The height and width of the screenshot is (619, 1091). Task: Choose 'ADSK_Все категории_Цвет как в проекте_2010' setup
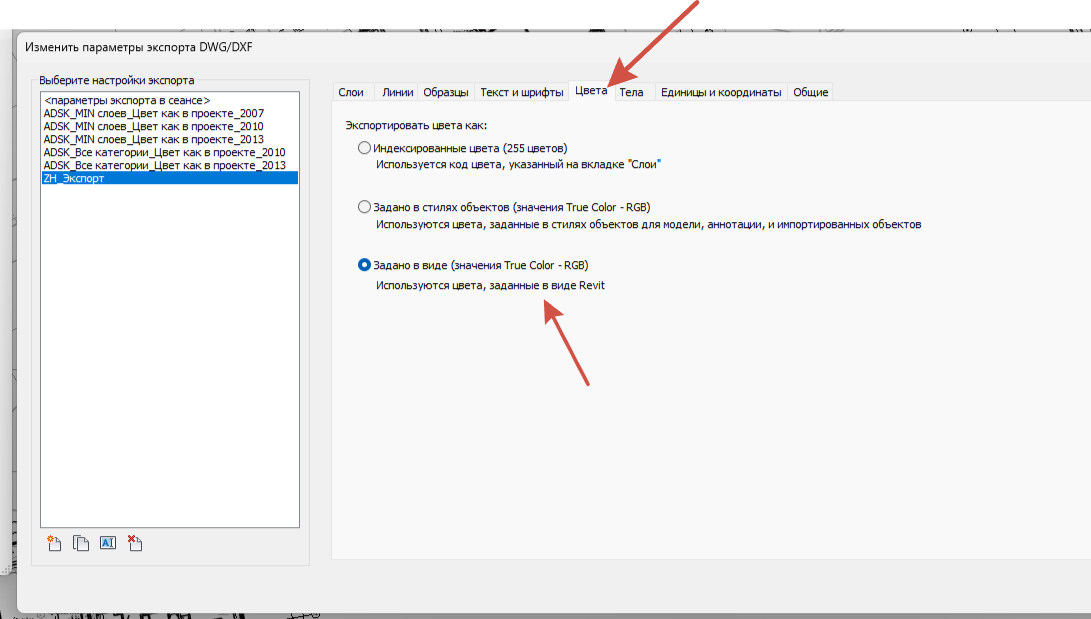click(x=170, y=152)
